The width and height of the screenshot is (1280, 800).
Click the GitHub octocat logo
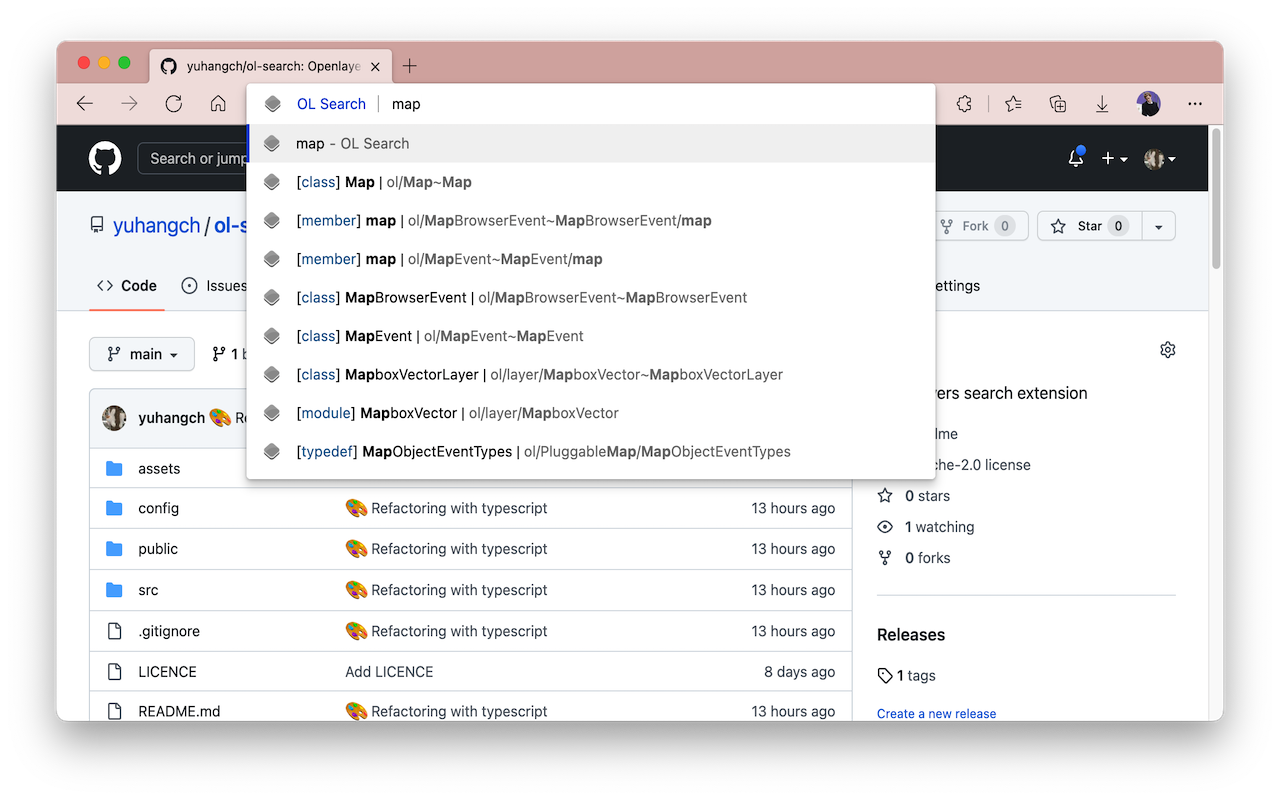click(105, 158)
